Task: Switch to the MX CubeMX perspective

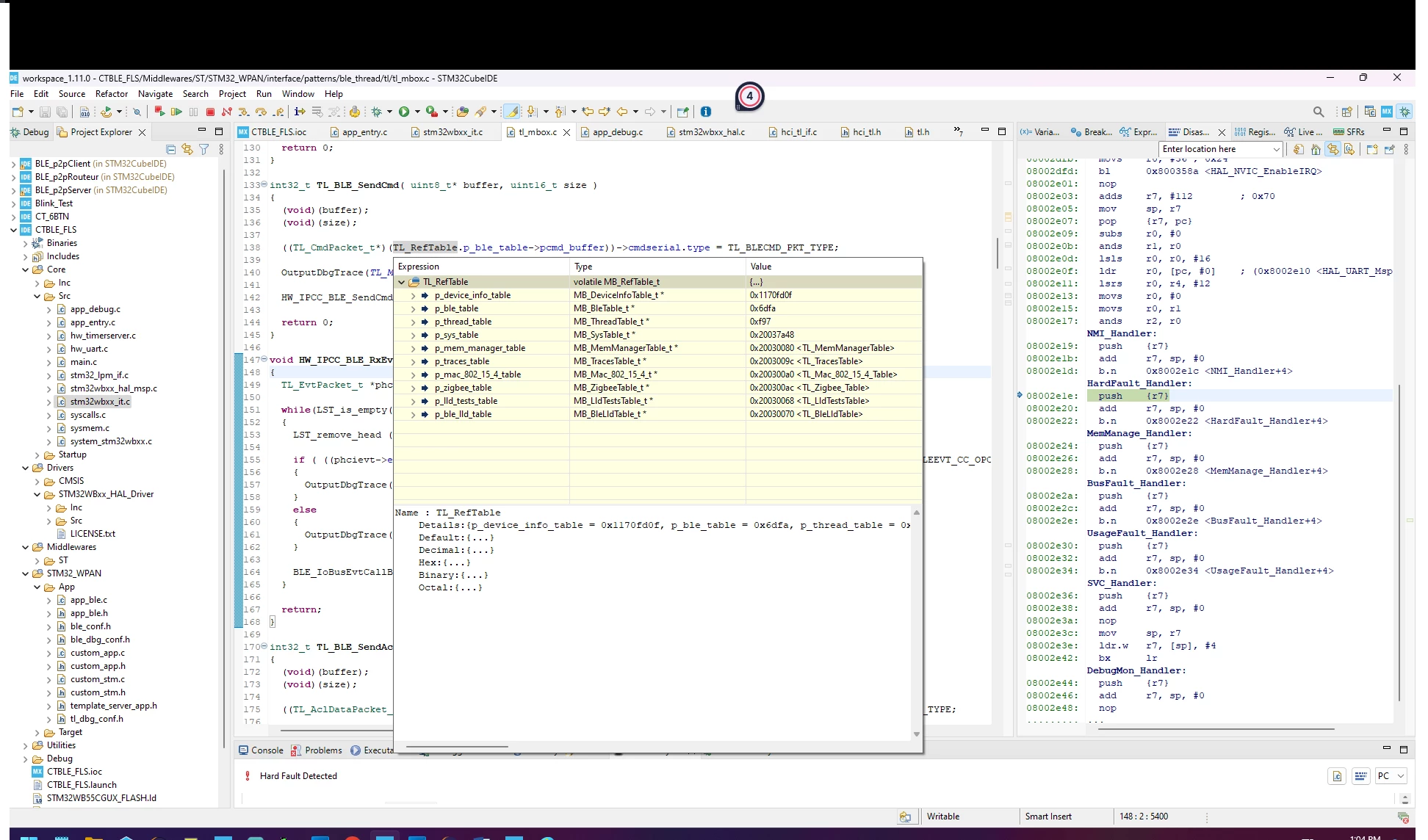Action: [x=1387, y=112]
